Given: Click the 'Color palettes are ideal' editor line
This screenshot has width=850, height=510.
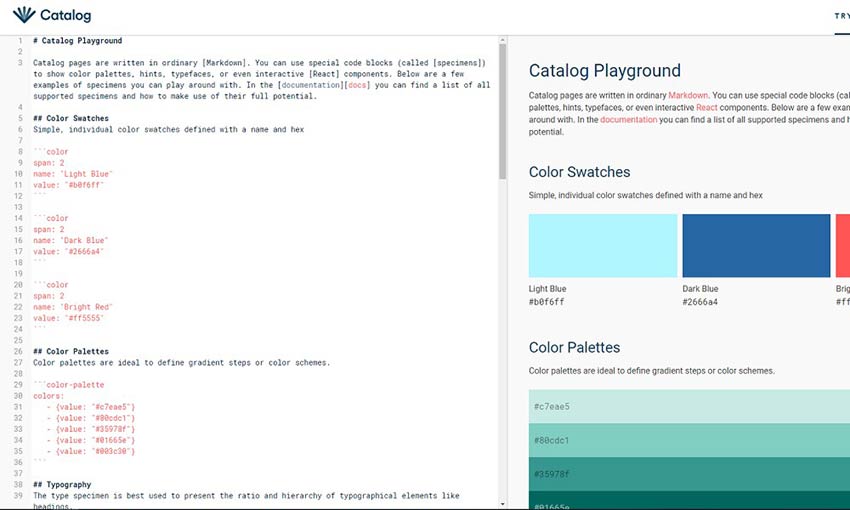Looking at the screenshot, I should [182, 363].
